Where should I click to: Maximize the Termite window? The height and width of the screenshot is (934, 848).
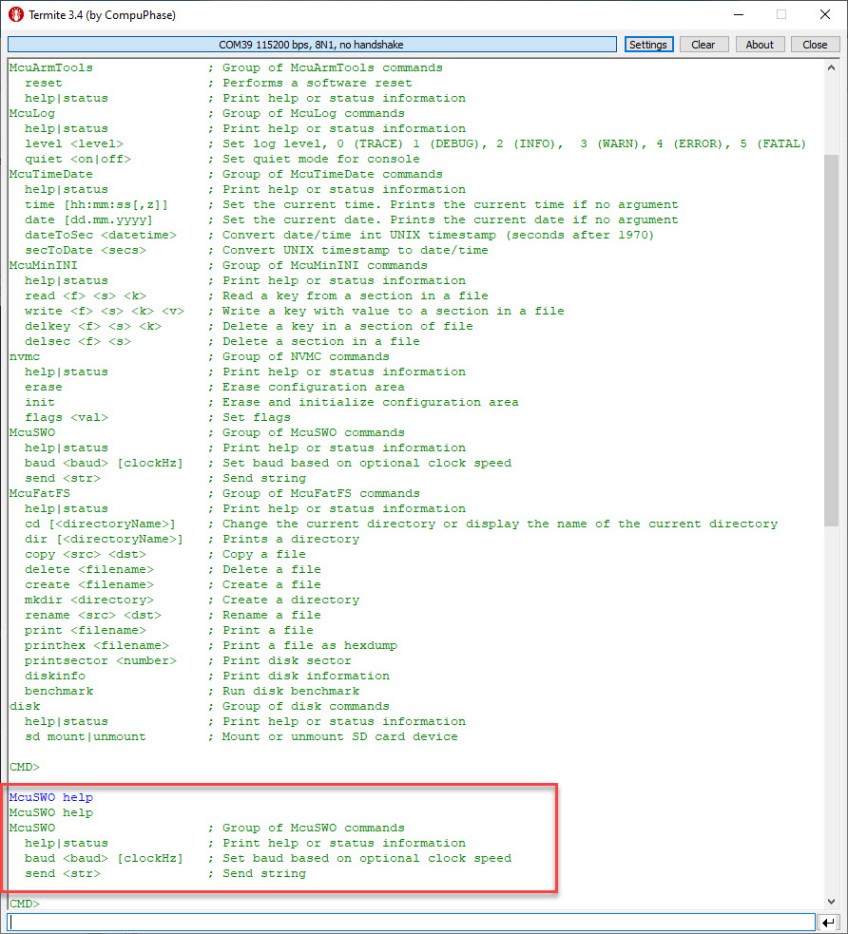click(781, 15)
